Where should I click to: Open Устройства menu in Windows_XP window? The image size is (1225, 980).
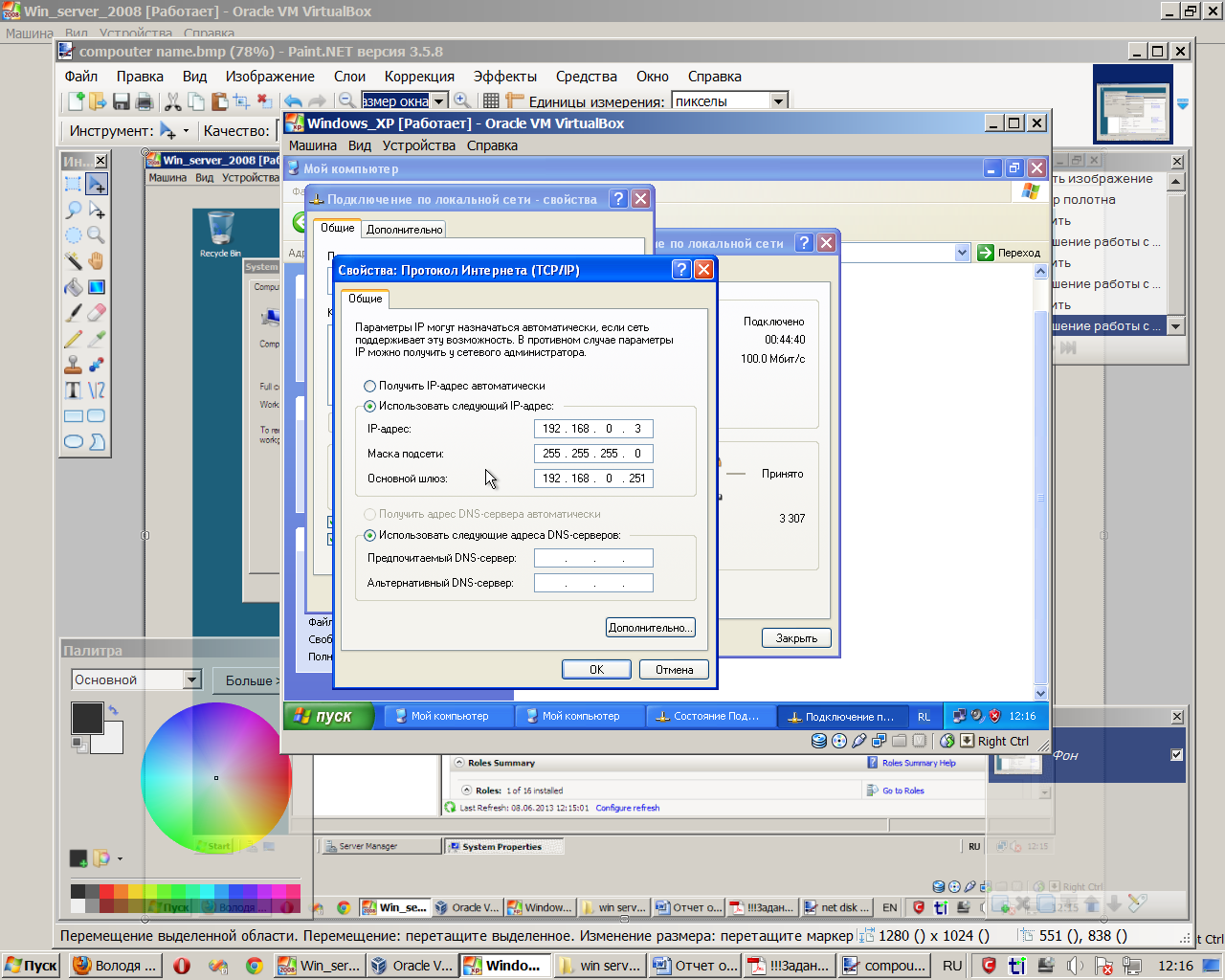click(418, 145)
